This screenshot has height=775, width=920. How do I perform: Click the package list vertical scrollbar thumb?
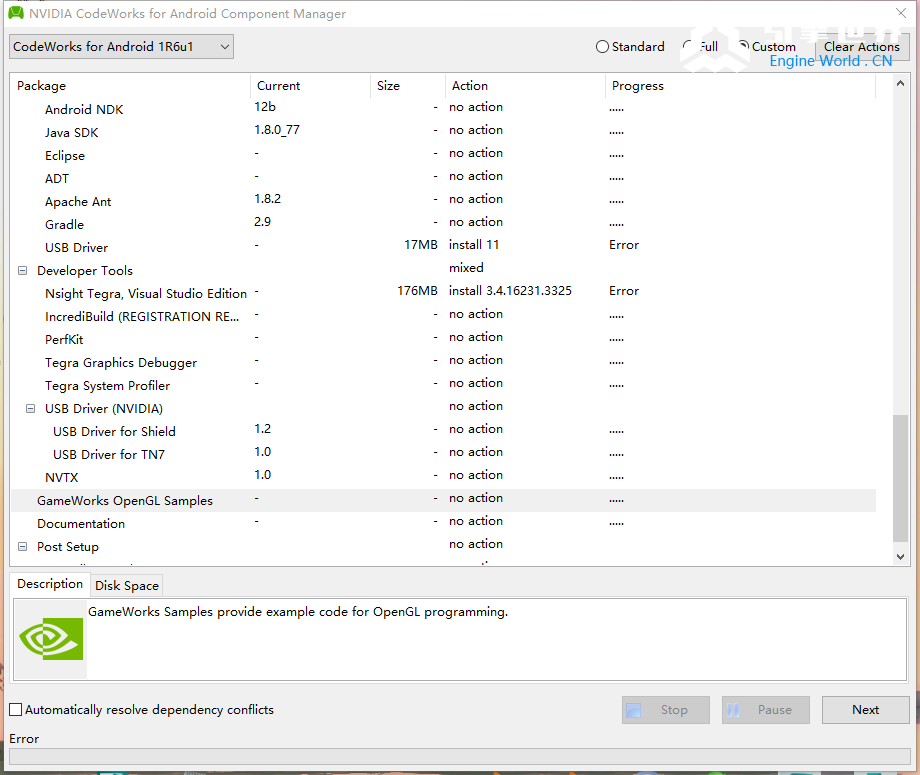900,478
